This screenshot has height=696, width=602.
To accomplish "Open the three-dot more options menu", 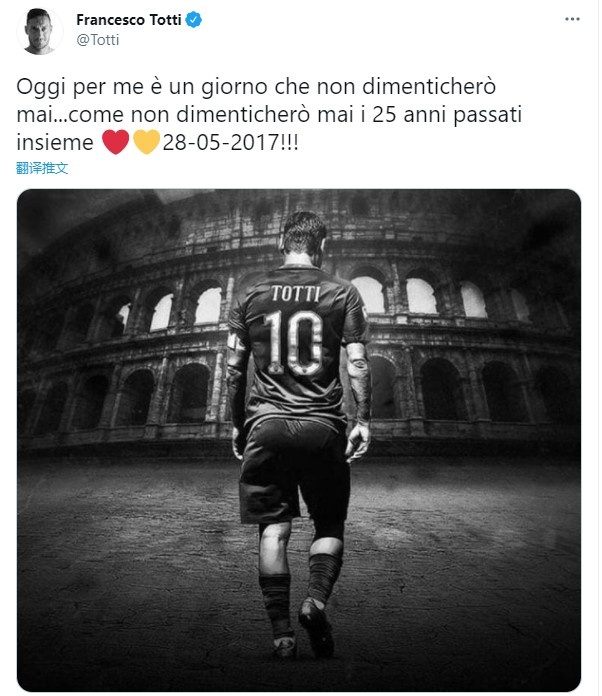I will point(572,19).
